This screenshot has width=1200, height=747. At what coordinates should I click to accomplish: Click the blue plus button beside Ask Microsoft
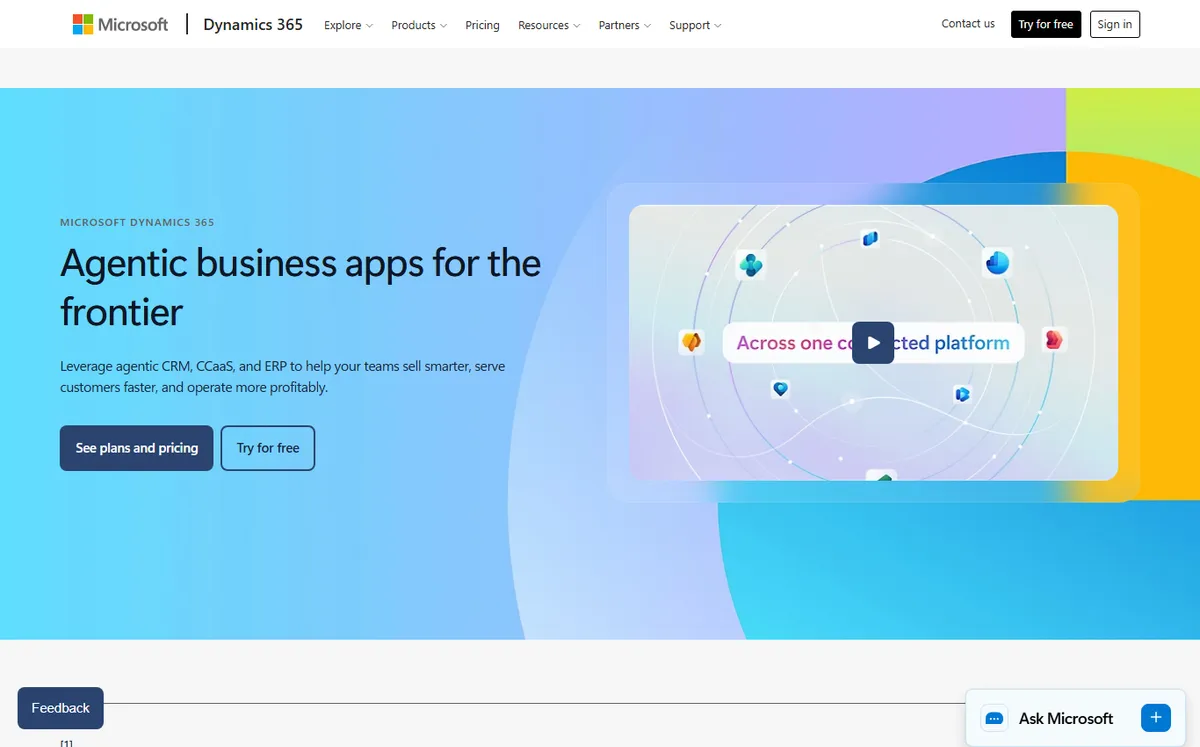point(1155,717)
